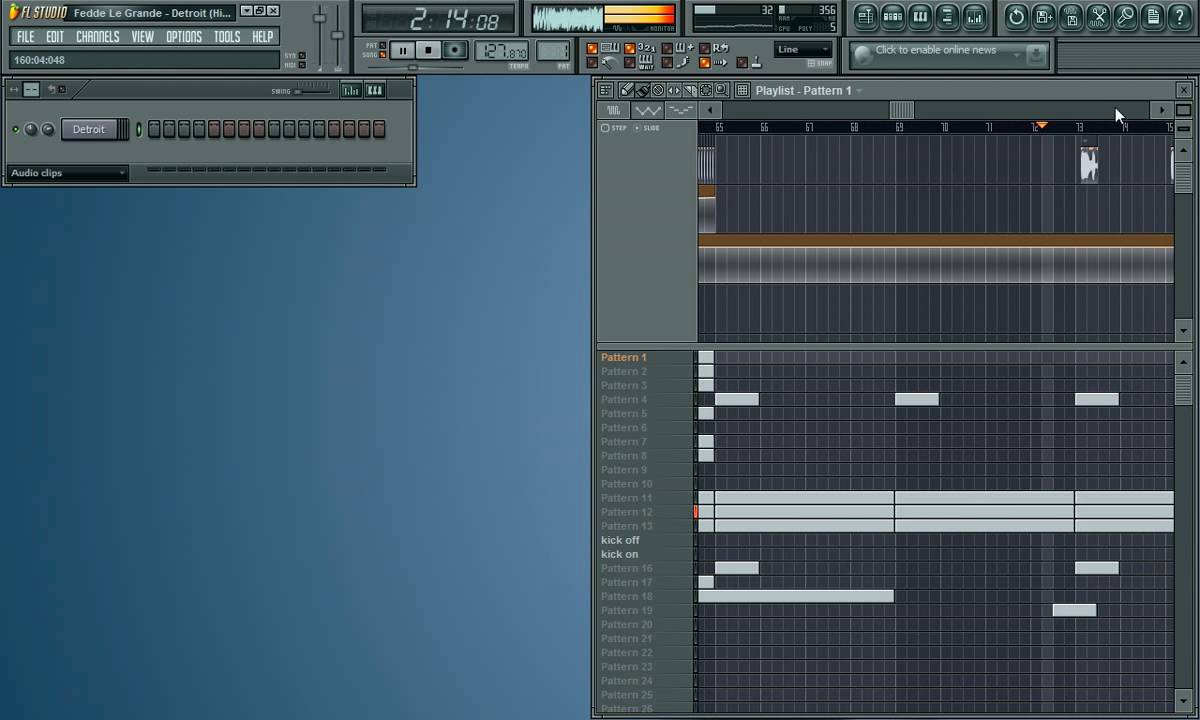Screen dimensions: 1200x720
Task: Select the delete tool in Playlist toolbar
Action: tap(658, 90)
